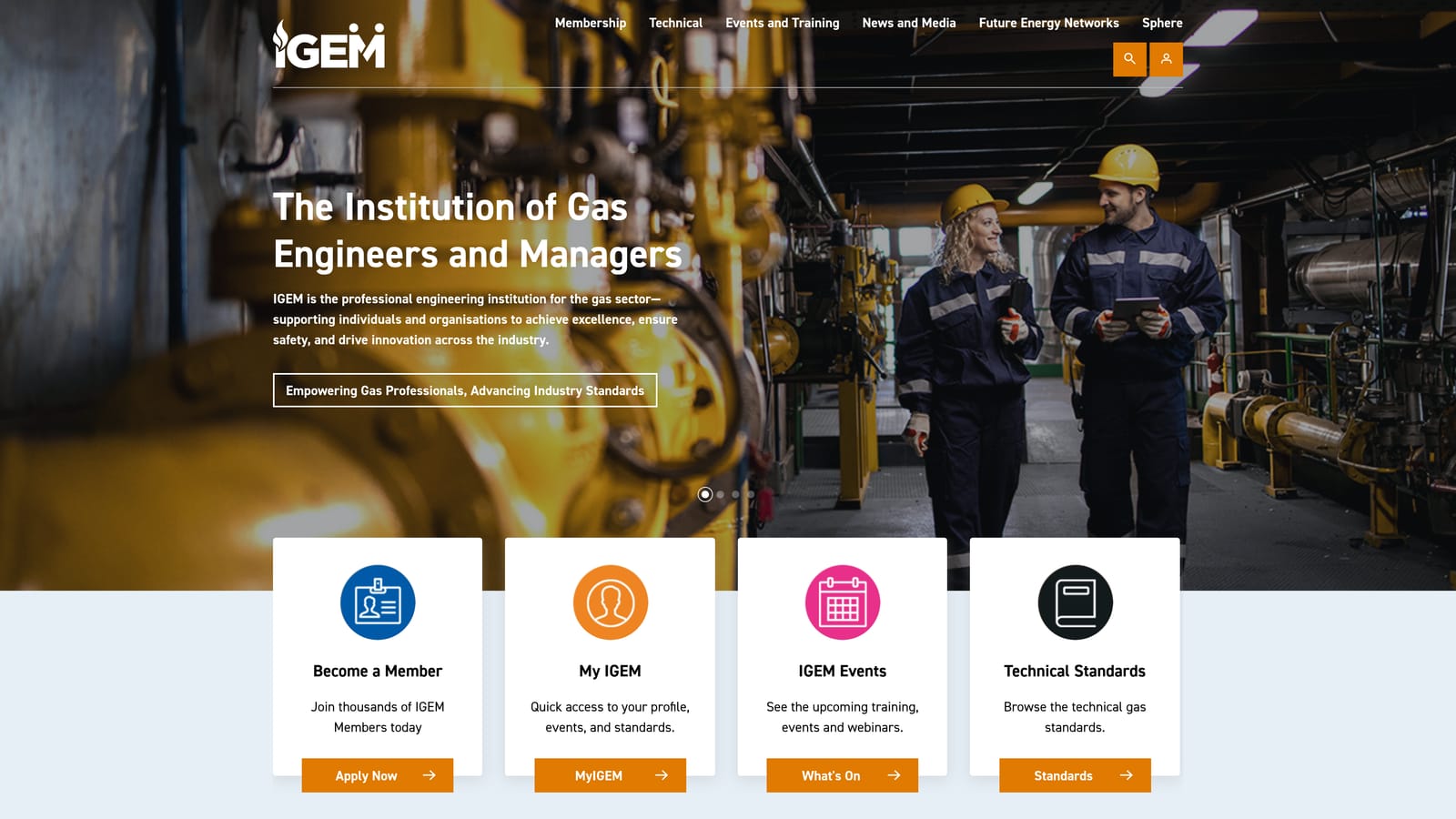Click the pink IGEM Events calendar icon
The height and width of the screenshot is (819, 1456).
[x=843, y=602]
